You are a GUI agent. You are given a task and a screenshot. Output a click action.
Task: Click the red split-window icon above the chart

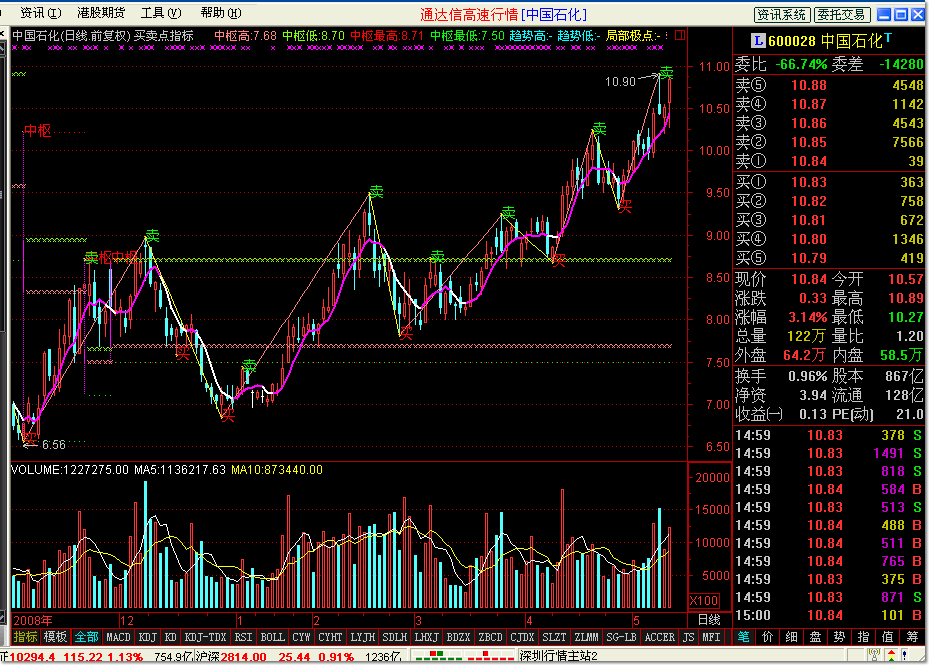[x=680, y=36]
